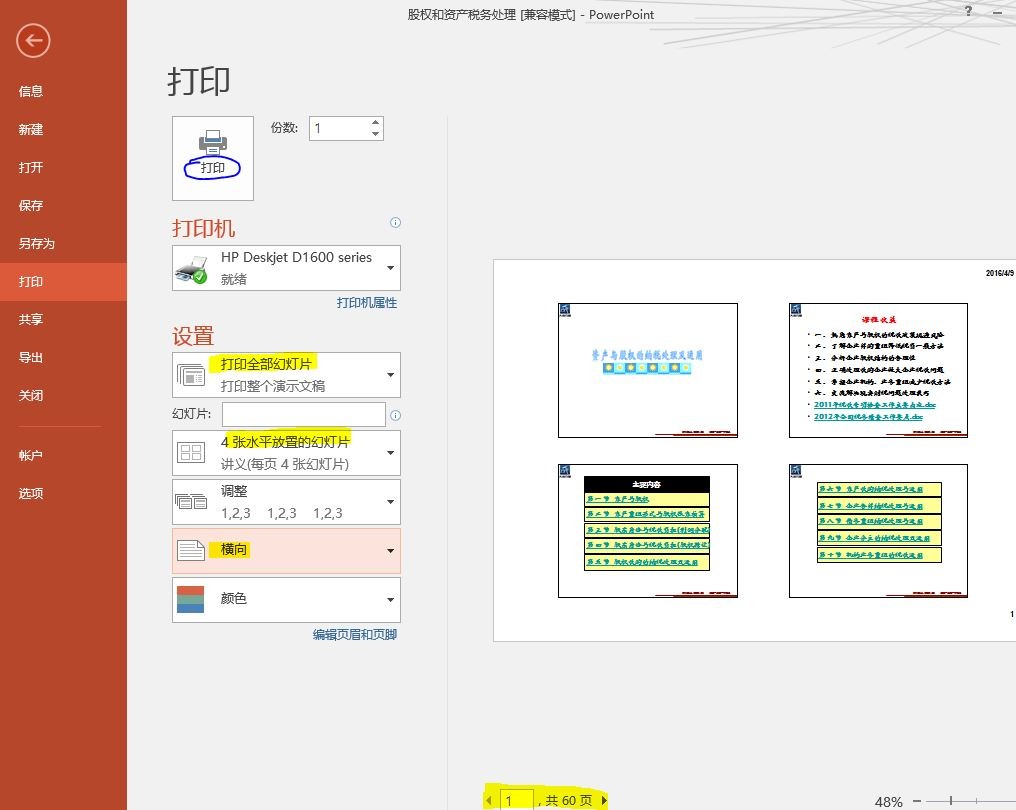Click the print all slides icon
This screenshot has width=1016, height=810.
pos(191,375)
